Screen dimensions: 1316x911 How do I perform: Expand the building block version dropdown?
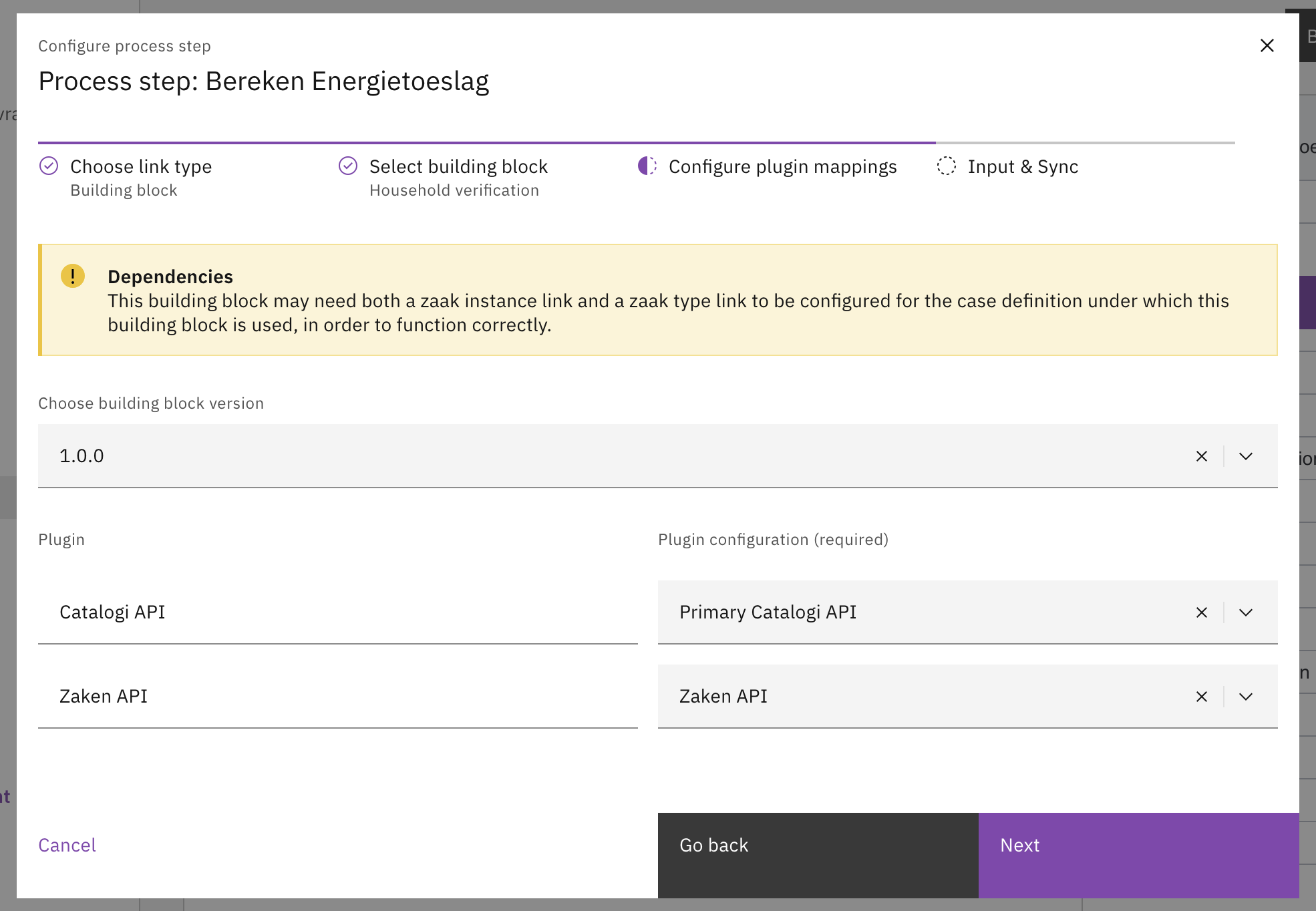pos(1245,456)
